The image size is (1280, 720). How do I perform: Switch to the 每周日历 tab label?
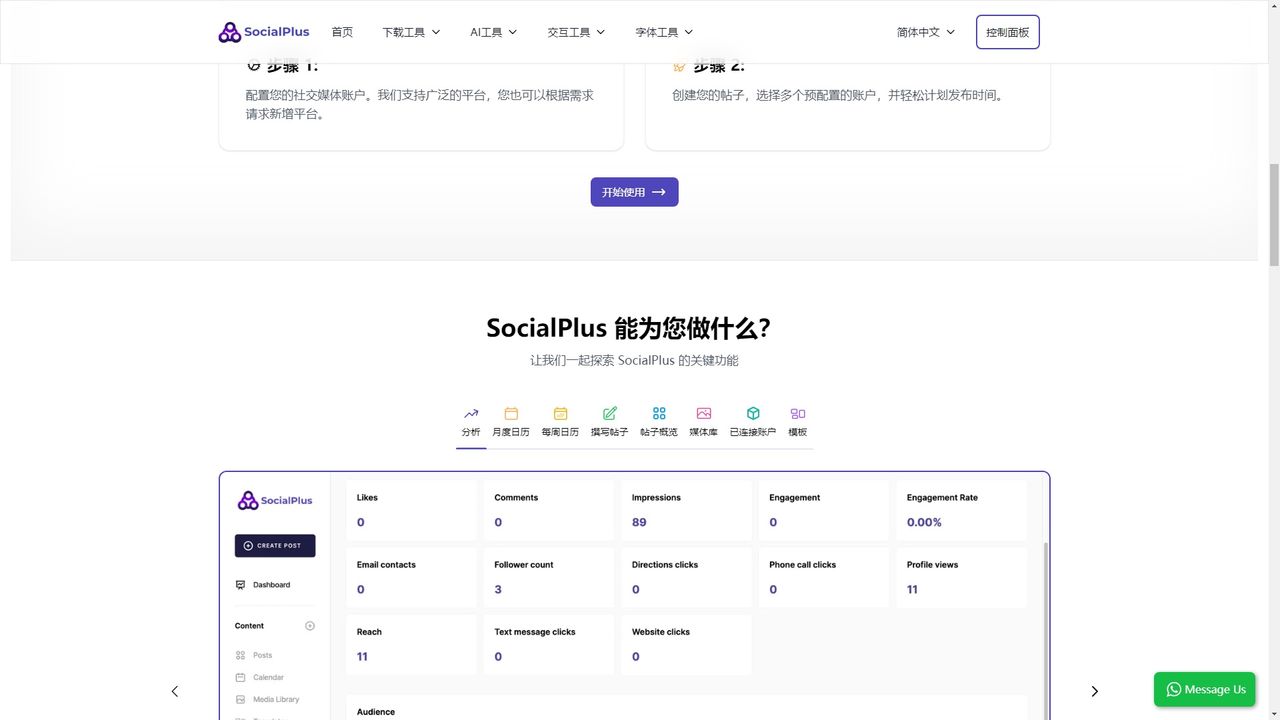(x=560, y=432)
